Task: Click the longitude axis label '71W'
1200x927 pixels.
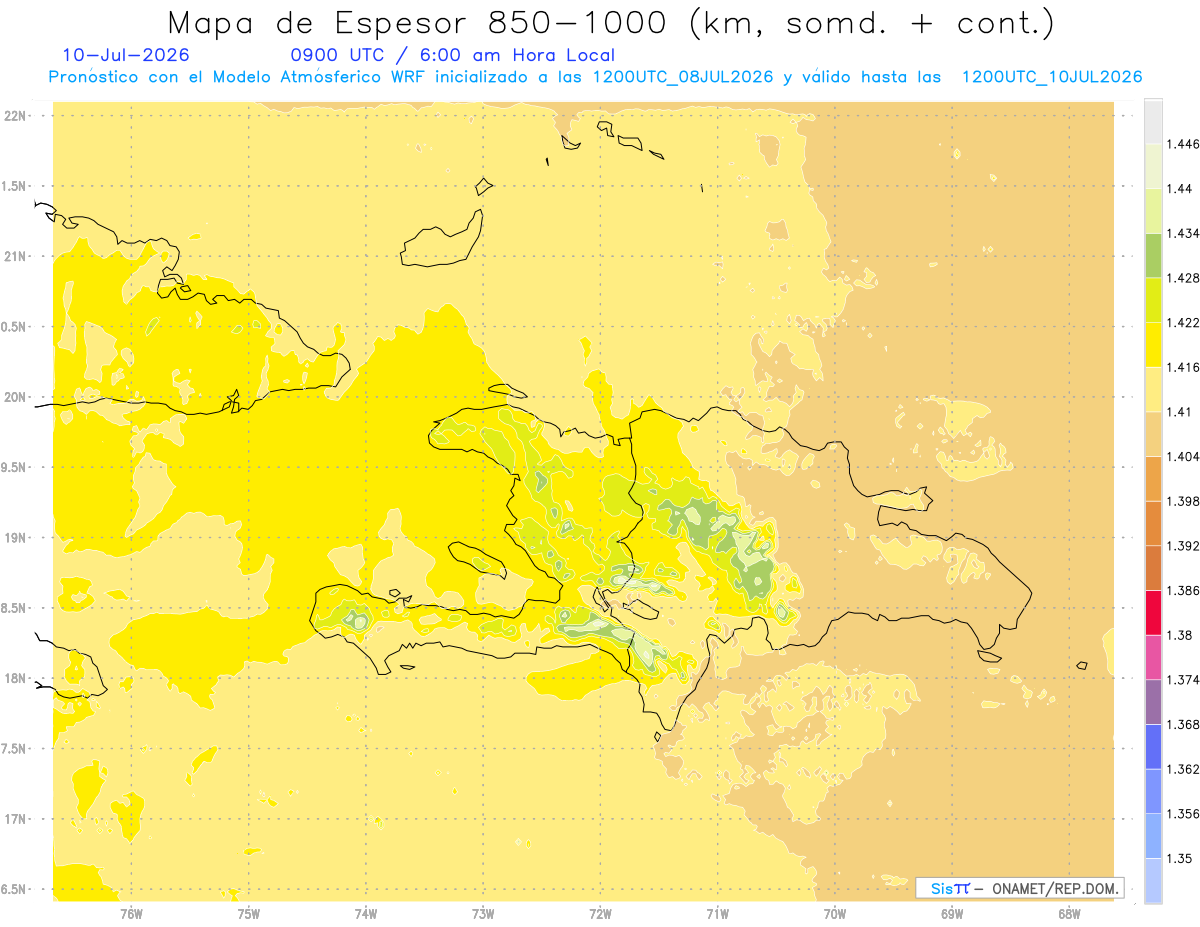Action: [x=717, y=914]
